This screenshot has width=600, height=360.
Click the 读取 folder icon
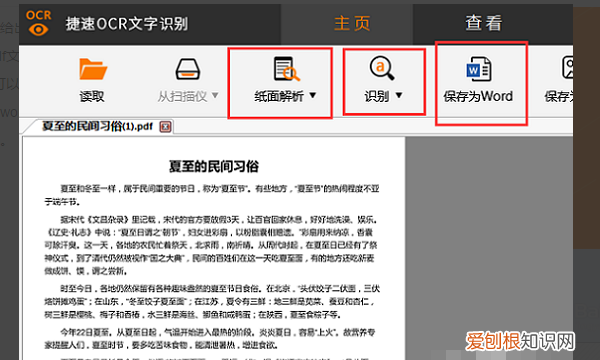tap(93, 69)
